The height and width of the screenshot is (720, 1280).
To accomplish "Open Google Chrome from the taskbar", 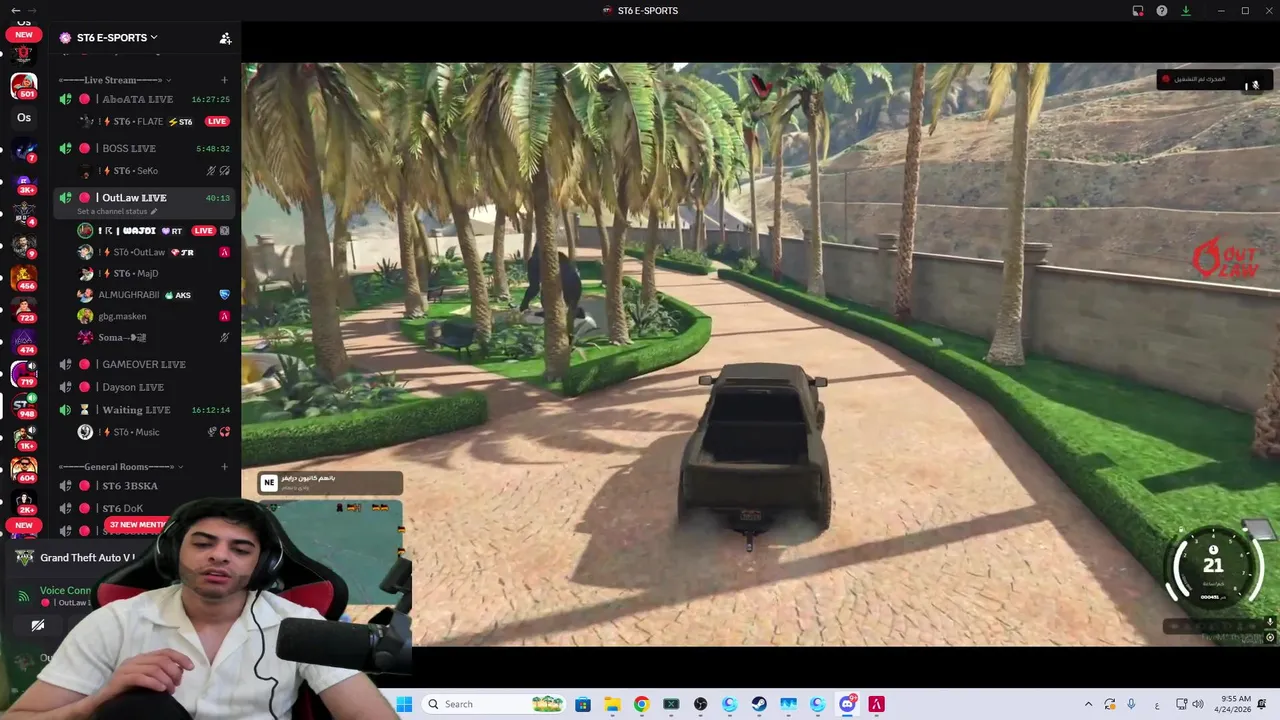I will 641,704.
